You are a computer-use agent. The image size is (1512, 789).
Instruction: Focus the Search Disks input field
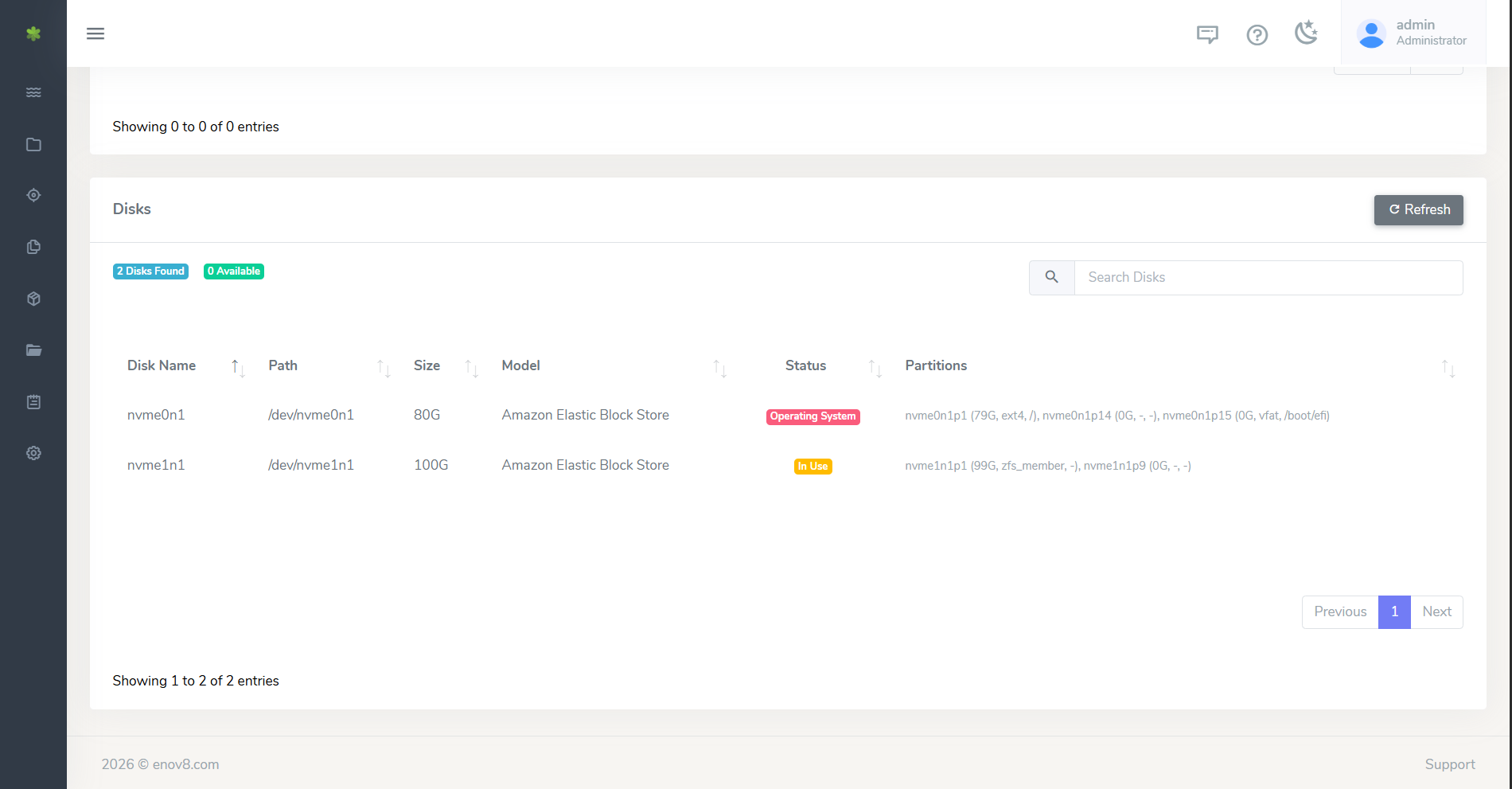(1268, 277)
